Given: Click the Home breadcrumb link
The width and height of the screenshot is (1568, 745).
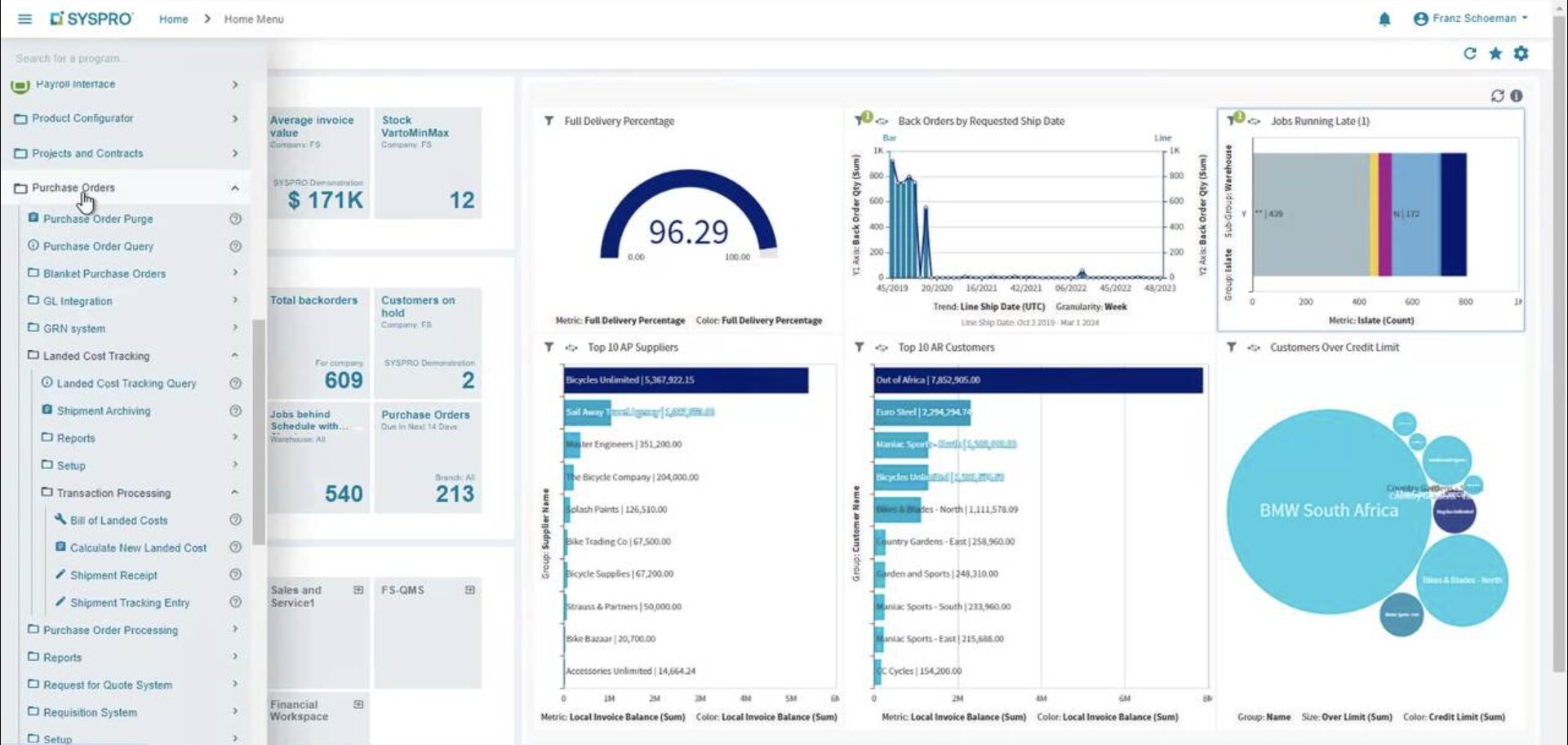Looking at the screenshot, I should [x=173, y=19].
